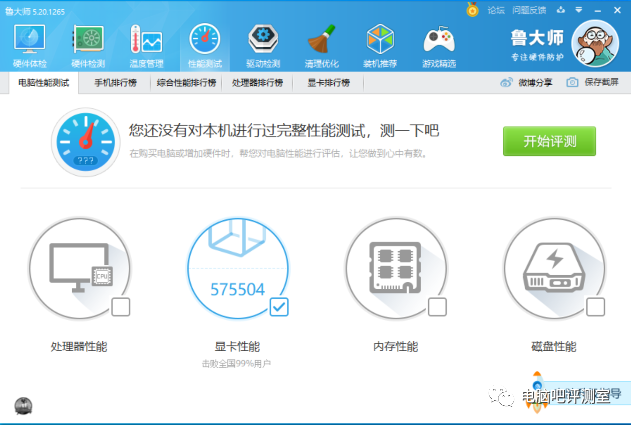Uncheck the 显卡性能 checkbox
The width and height of the screenshot is (631, 425).
tap(279, 307)
